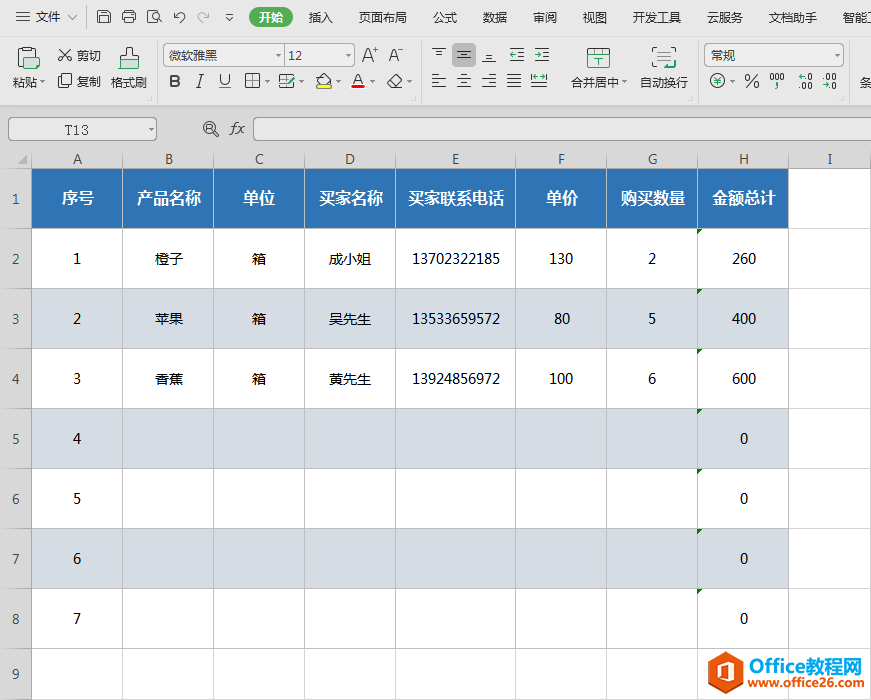Open the font color swatch

click(357, 81)
